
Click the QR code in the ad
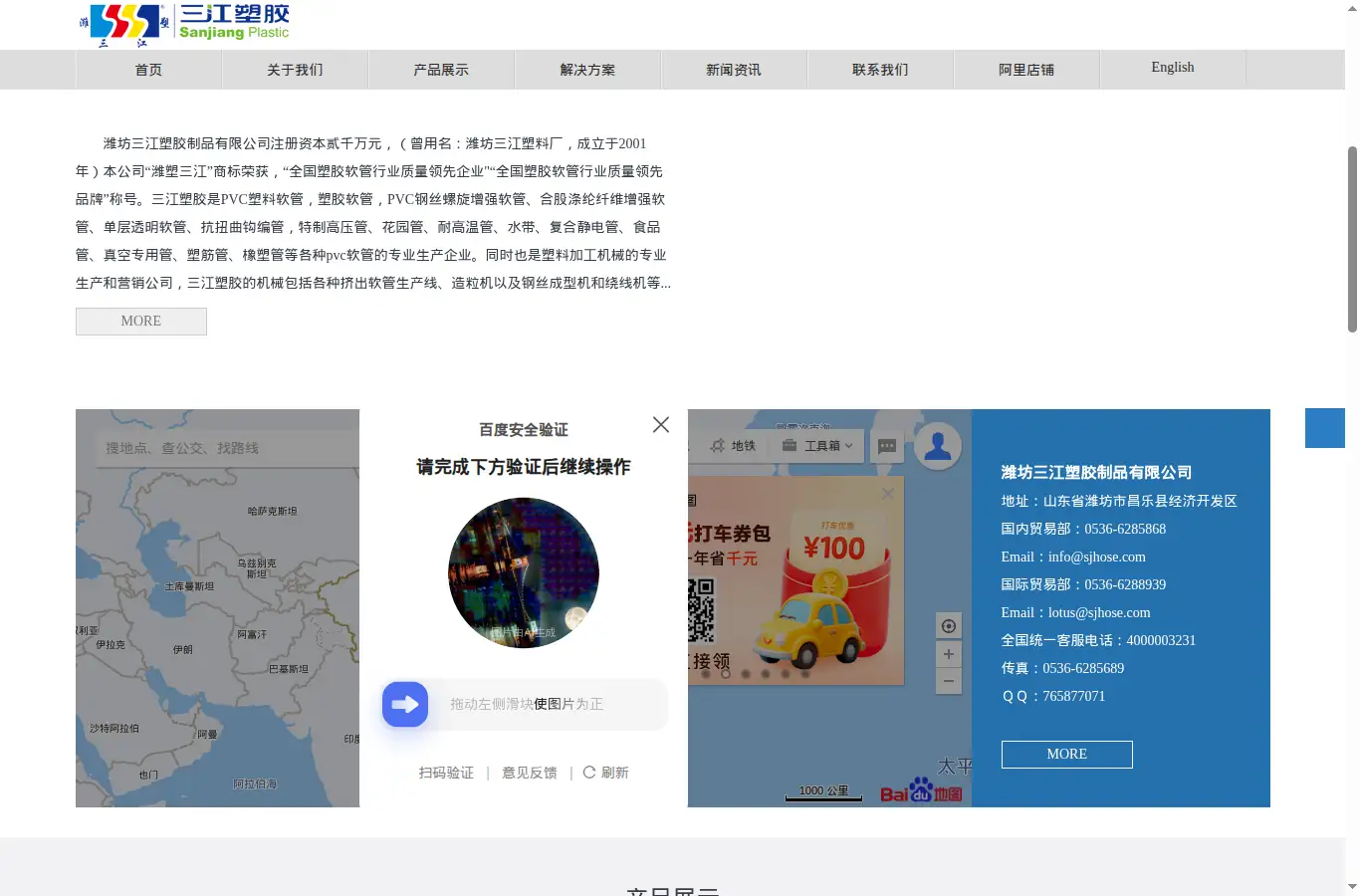(701, 609)
